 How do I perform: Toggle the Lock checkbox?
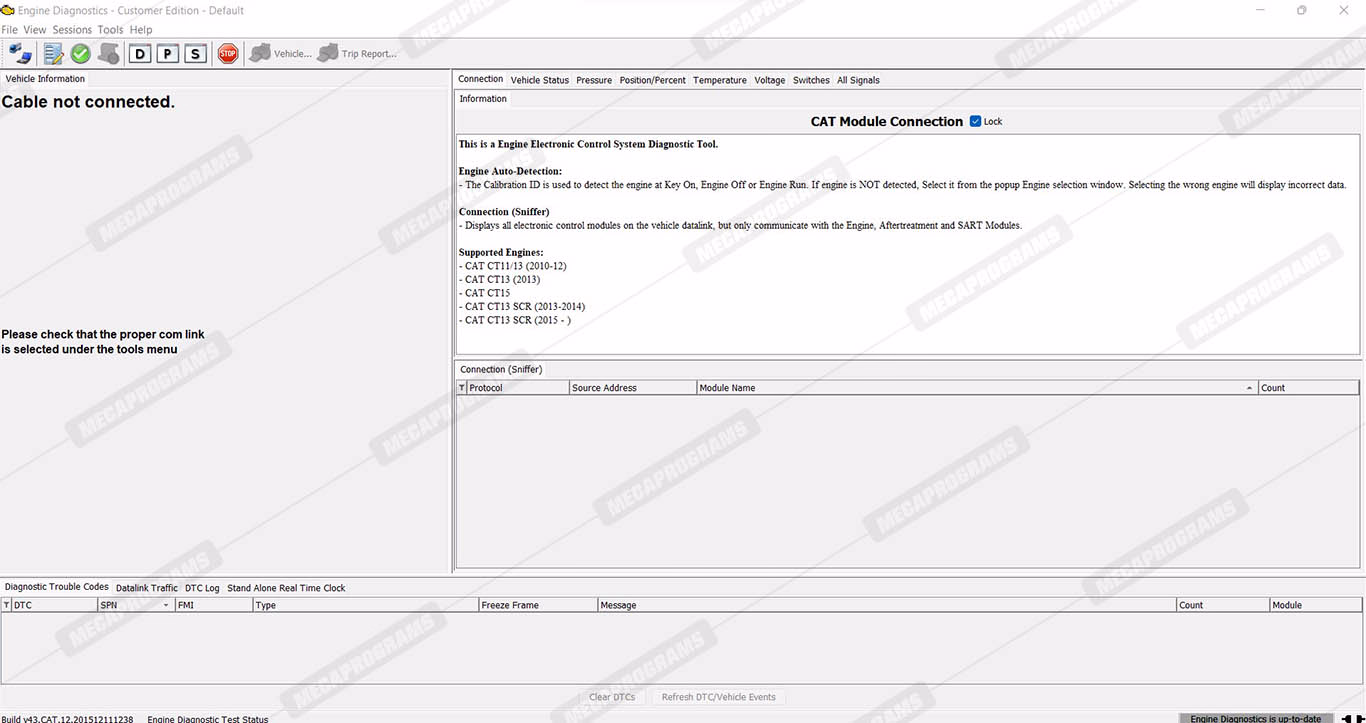point(976,121)
